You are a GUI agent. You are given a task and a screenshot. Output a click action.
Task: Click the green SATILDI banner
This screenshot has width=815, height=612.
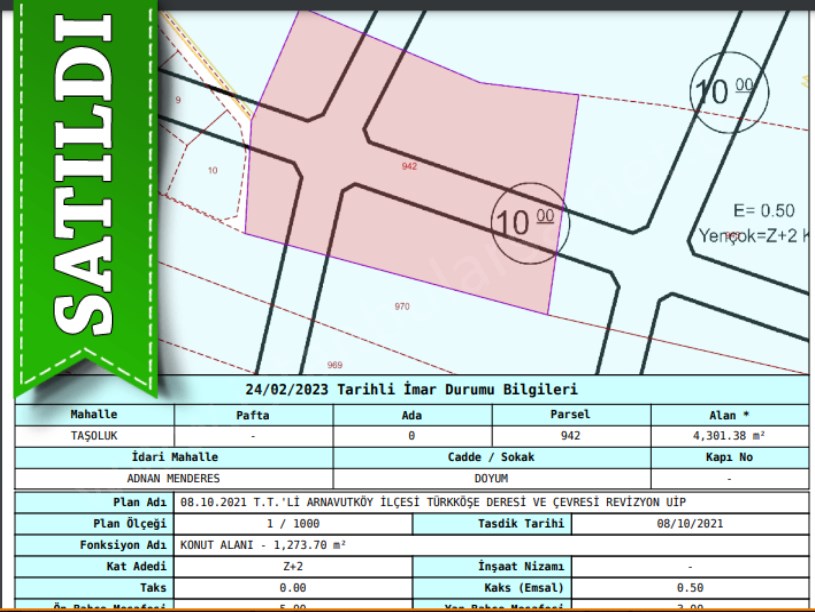click(82, 190)
